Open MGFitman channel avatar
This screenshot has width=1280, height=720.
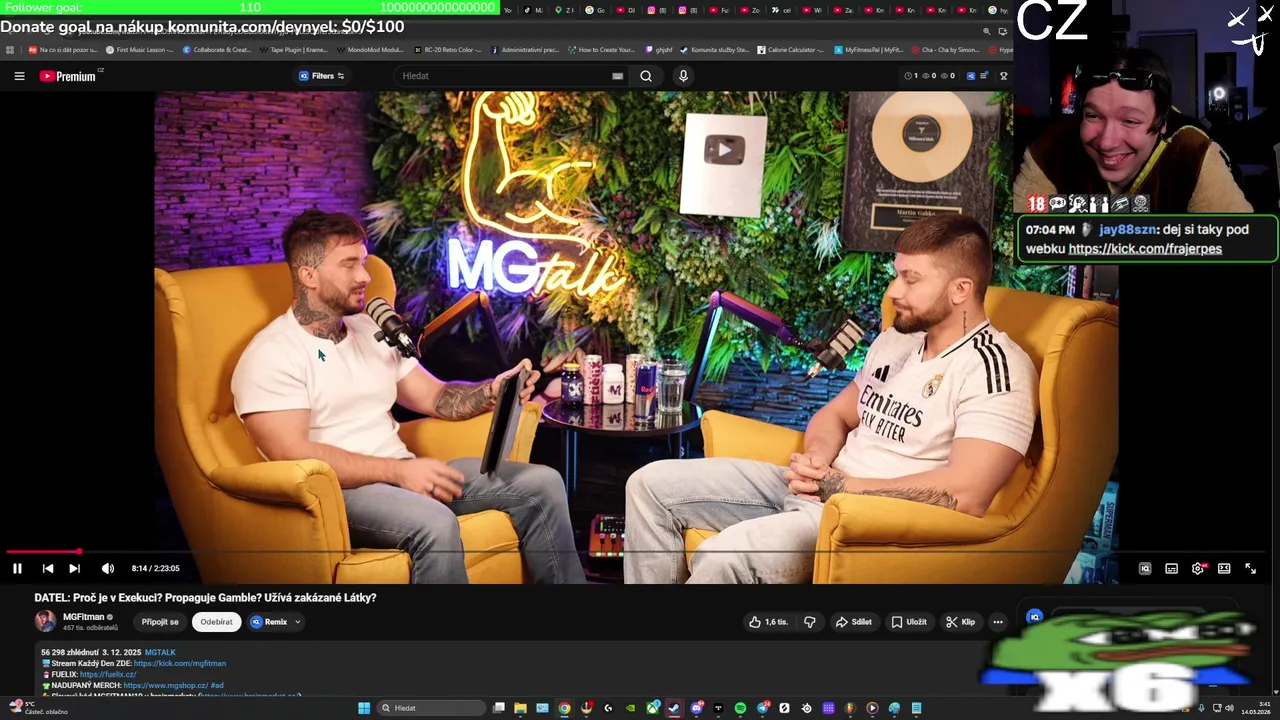[45, 621]
